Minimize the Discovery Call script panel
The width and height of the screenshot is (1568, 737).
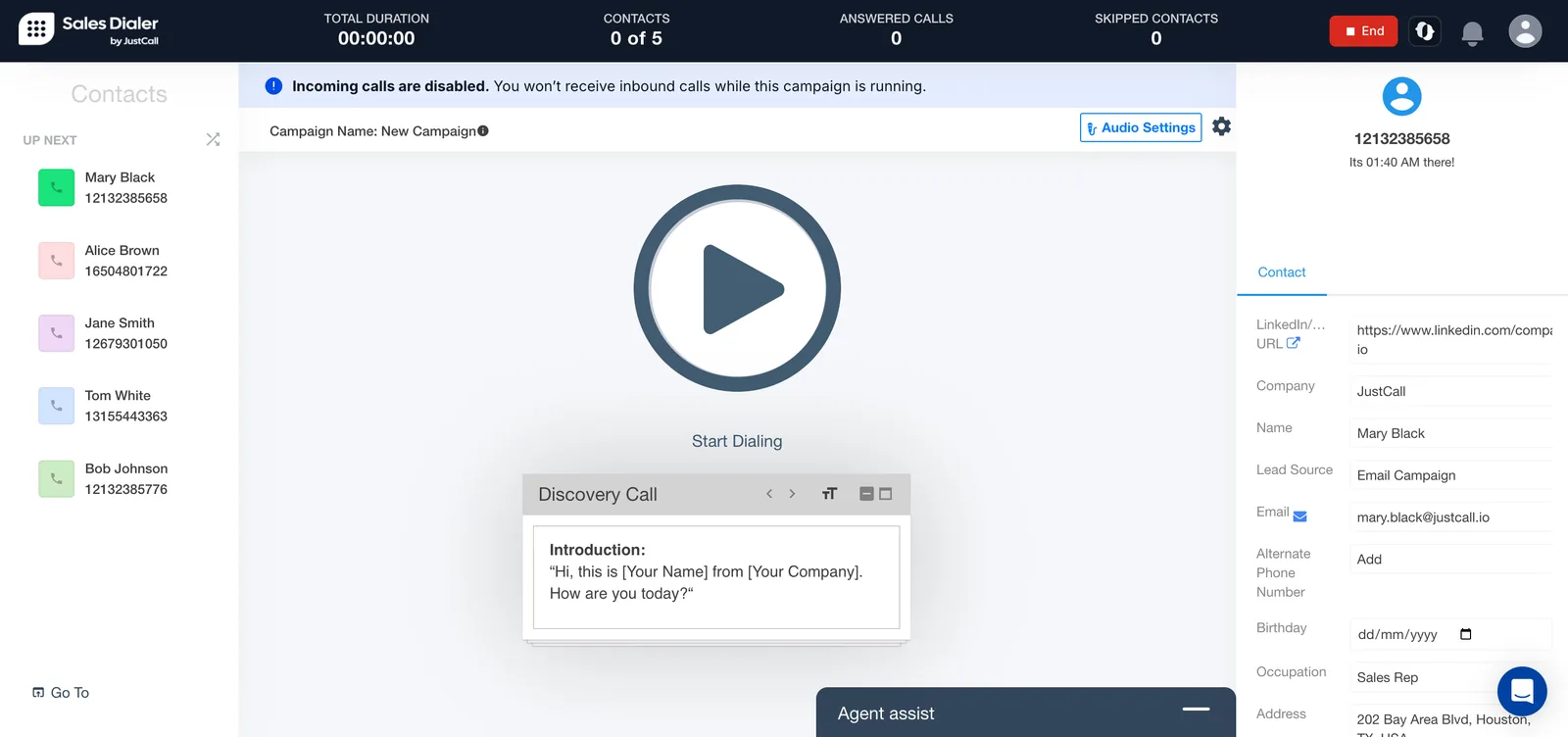pyautogui.click(x=866, y=494)
